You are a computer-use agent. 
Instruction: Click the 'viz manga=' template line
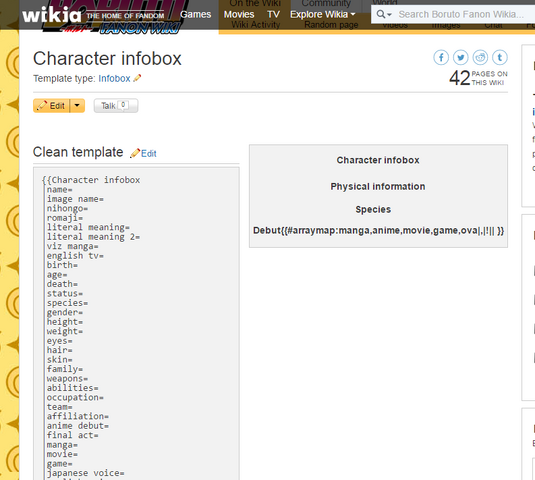click(x=72, y=246)
